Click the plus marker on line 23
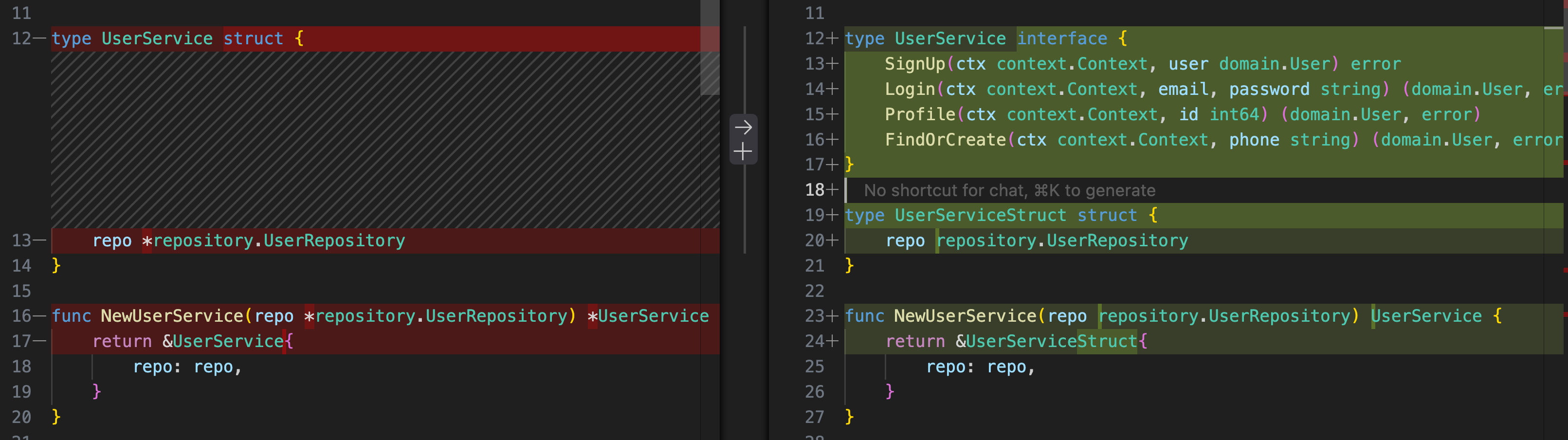Image resolution: width=1568 pixels, height=440 pixels. click(x=832, y=316)
